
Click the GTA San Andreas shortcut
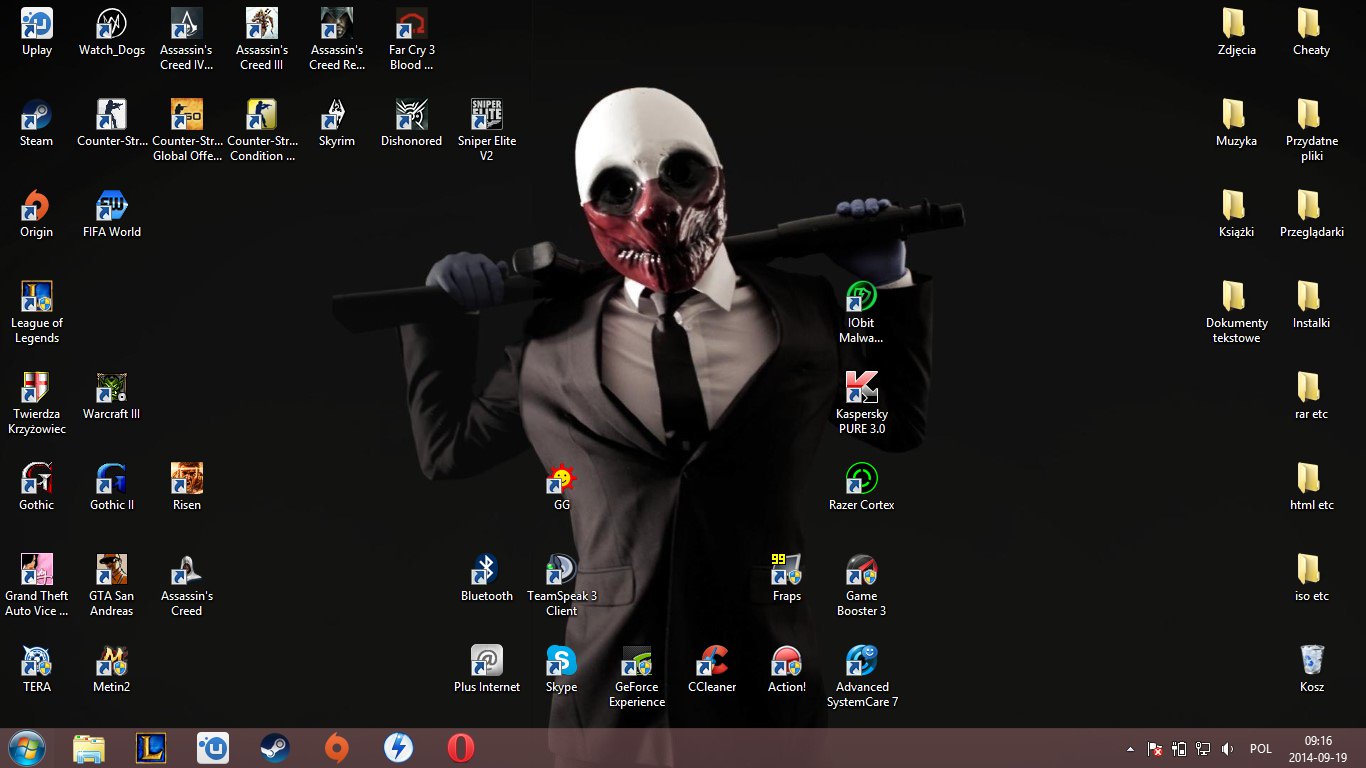(112, 585)
